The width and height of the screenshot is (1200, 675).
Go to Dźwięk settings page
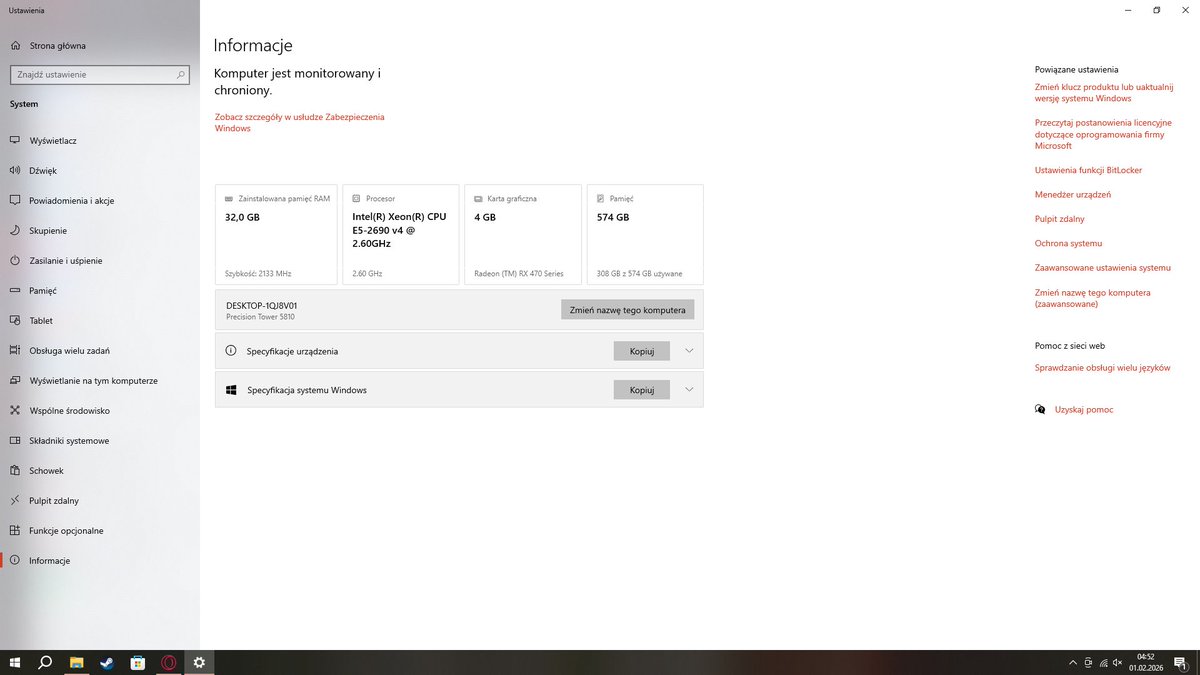[100, 171]
